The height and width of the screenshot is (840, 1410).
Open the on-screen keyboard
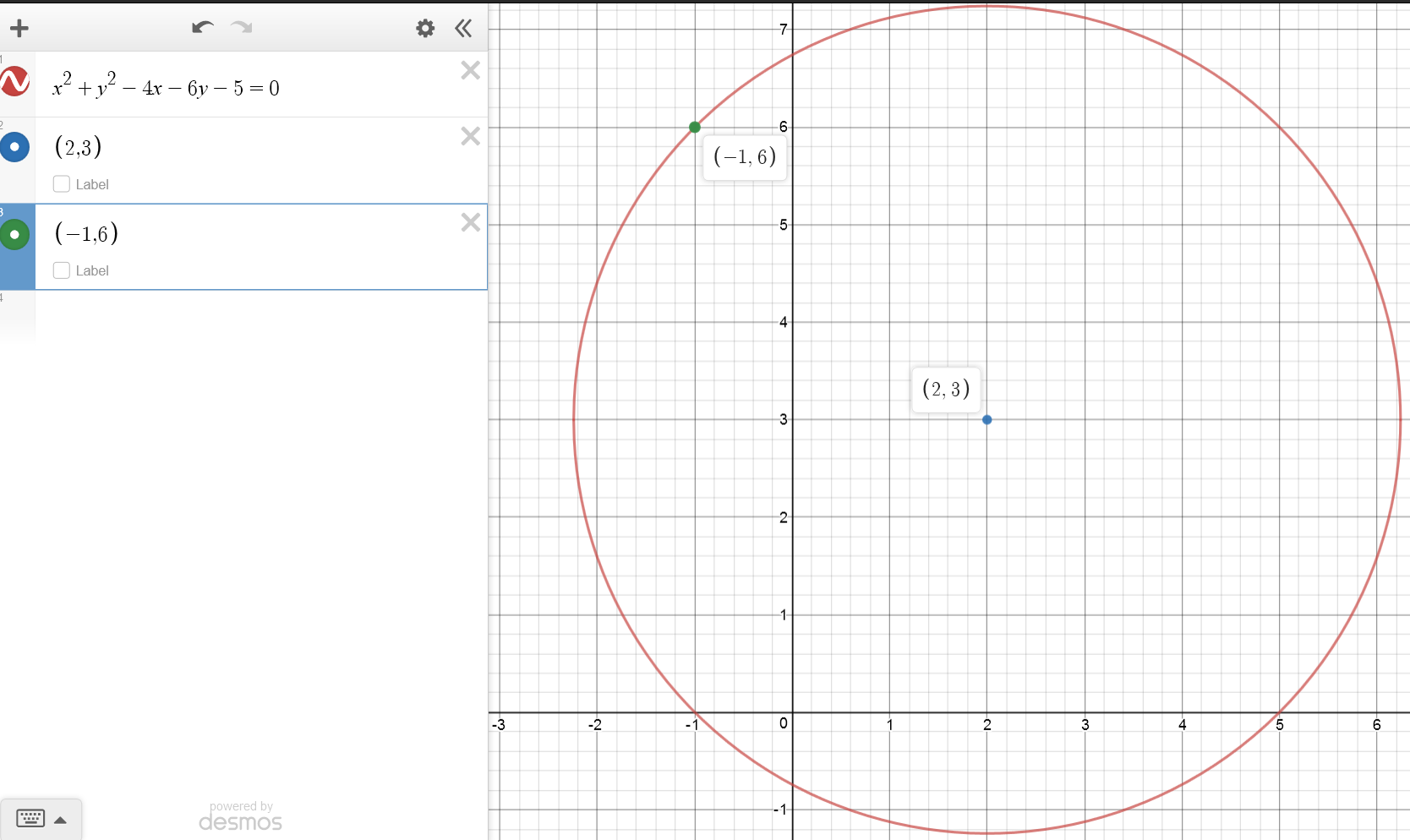30,818
